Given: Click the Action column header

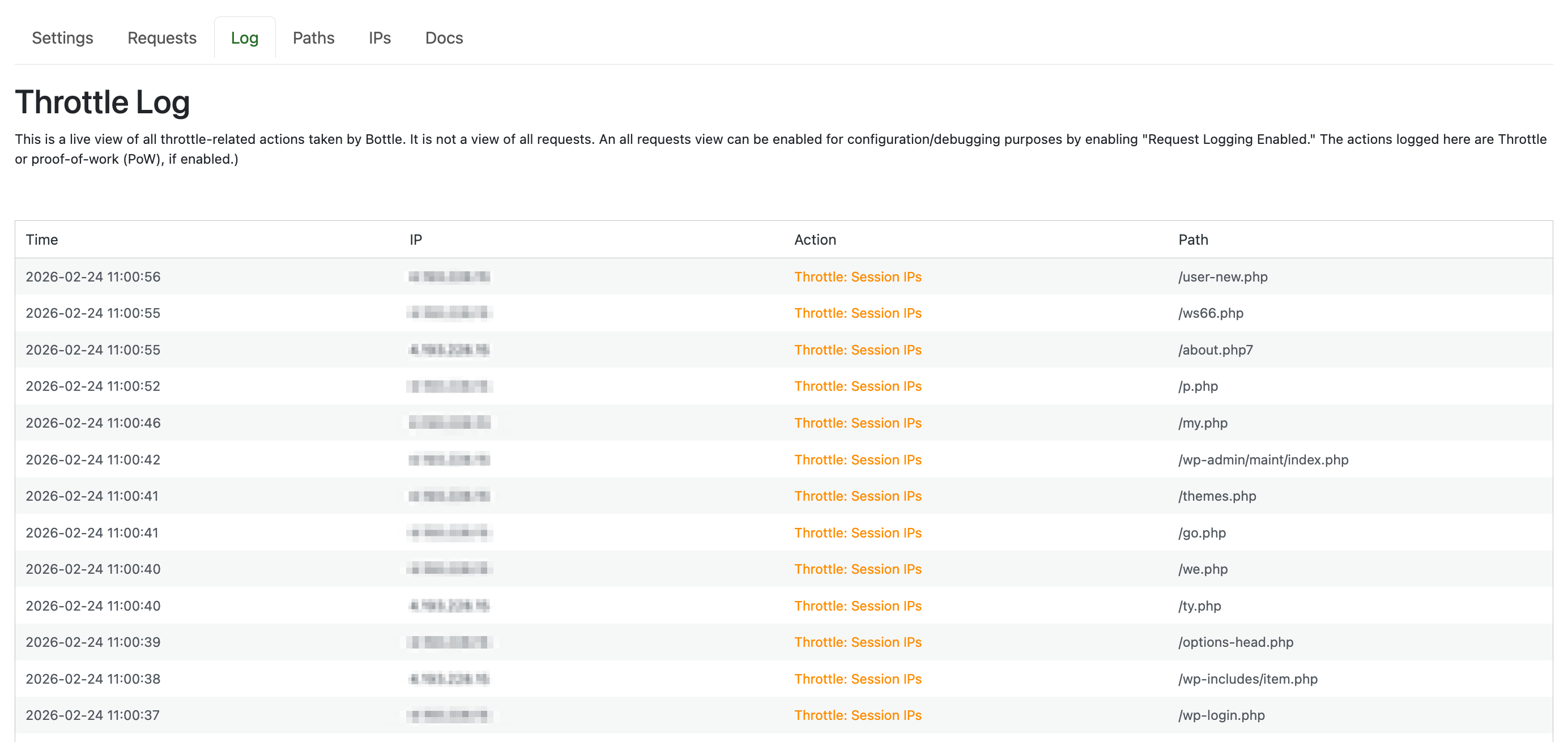Looking at the screenshot, I should (815, 239).
